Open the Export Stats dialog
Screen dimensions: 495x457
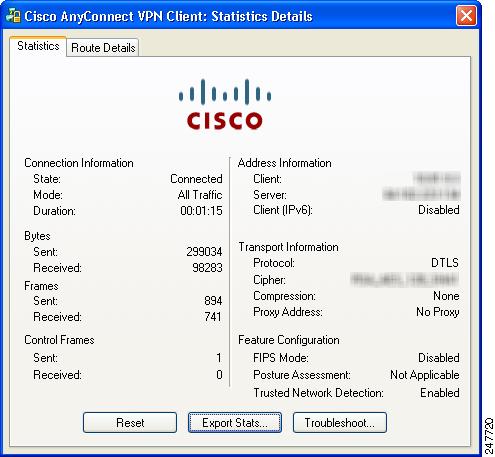point(235,423)
